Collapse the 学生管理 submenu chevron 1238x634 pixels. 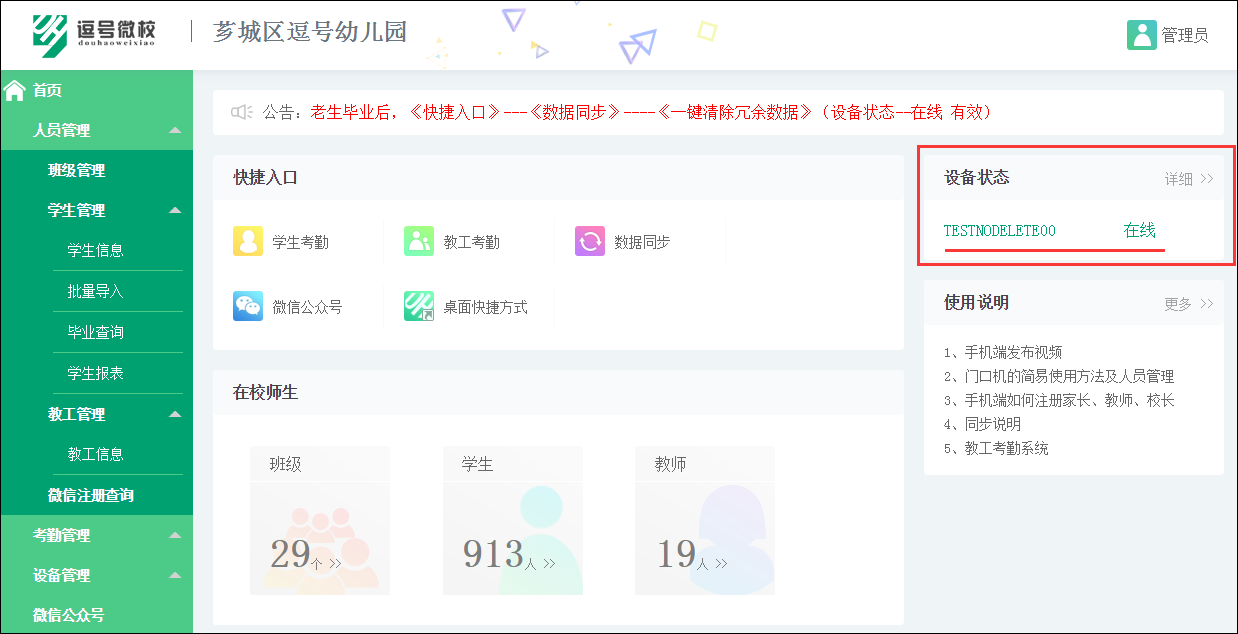point(177,210)
